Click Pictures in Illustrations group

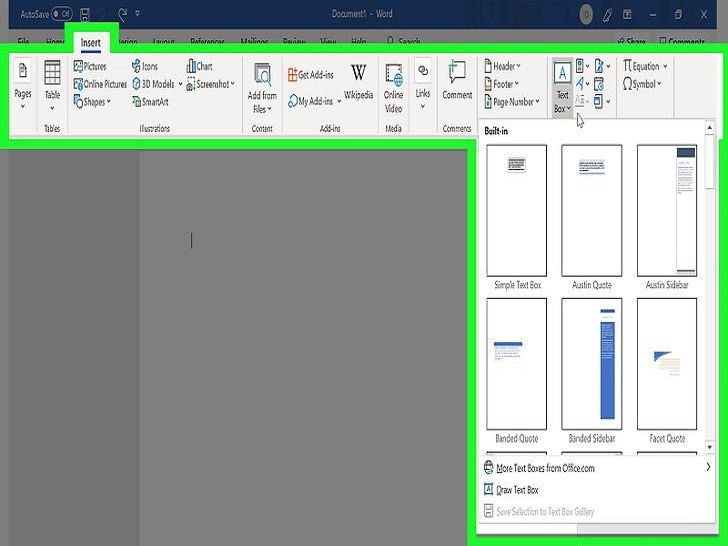[90, 66]
